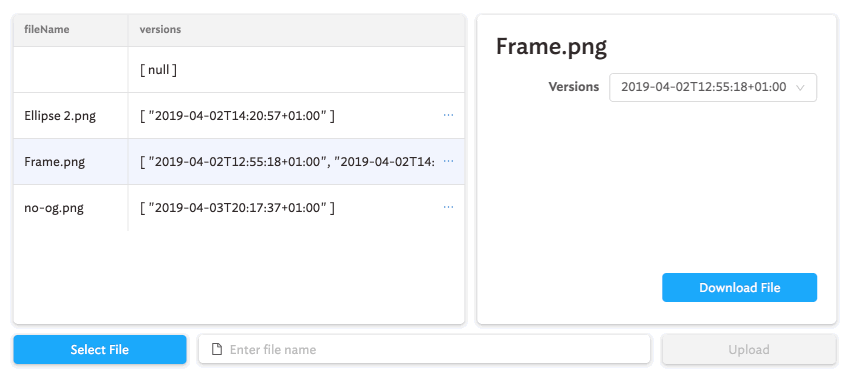Expand the Versions dropdown chevron

click(800, 87)
